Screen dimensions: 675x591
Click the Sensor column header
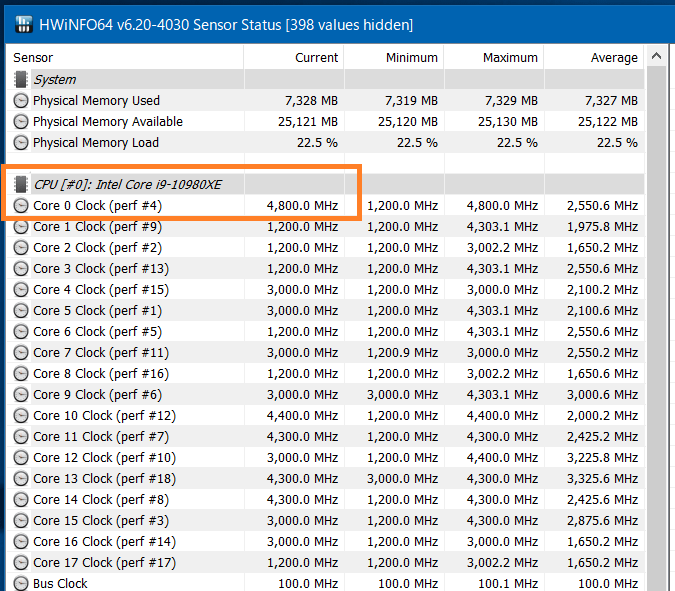pyautogui.click(x=125, y=57)
